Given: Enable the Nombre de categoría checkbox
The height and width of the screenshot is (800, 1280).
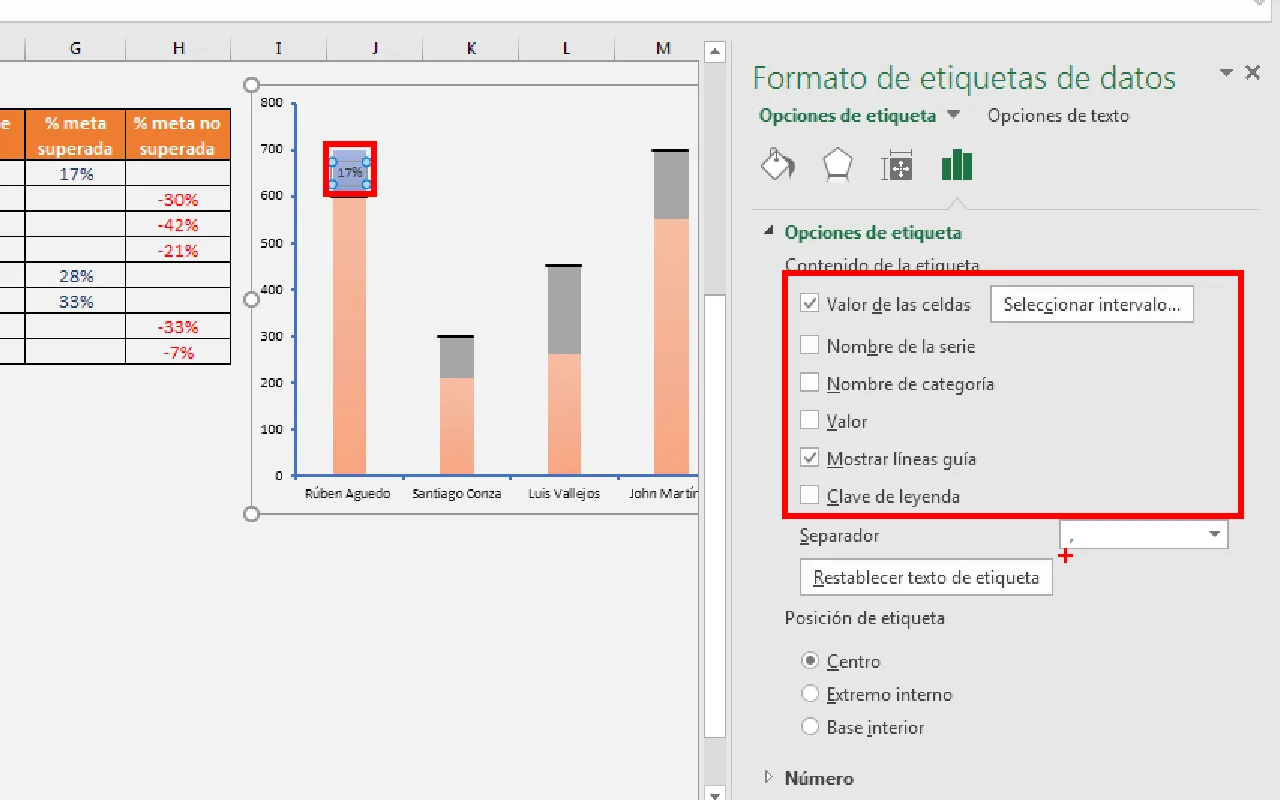Looking at the screenshot, I should pyautogui.click(x=810, y=383).
